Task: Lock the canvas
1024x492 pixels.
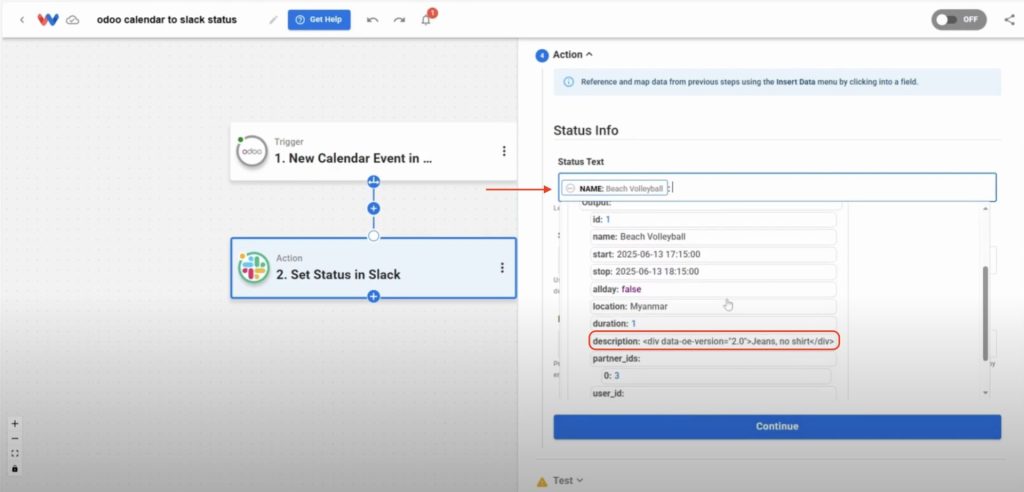Action: pyautogui.click(x=15, y=468)
